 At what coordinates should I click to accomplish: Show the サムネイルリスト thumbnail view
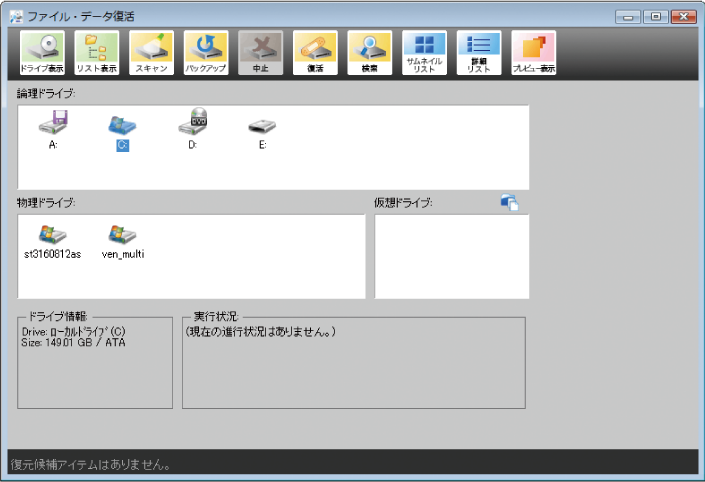424,53
